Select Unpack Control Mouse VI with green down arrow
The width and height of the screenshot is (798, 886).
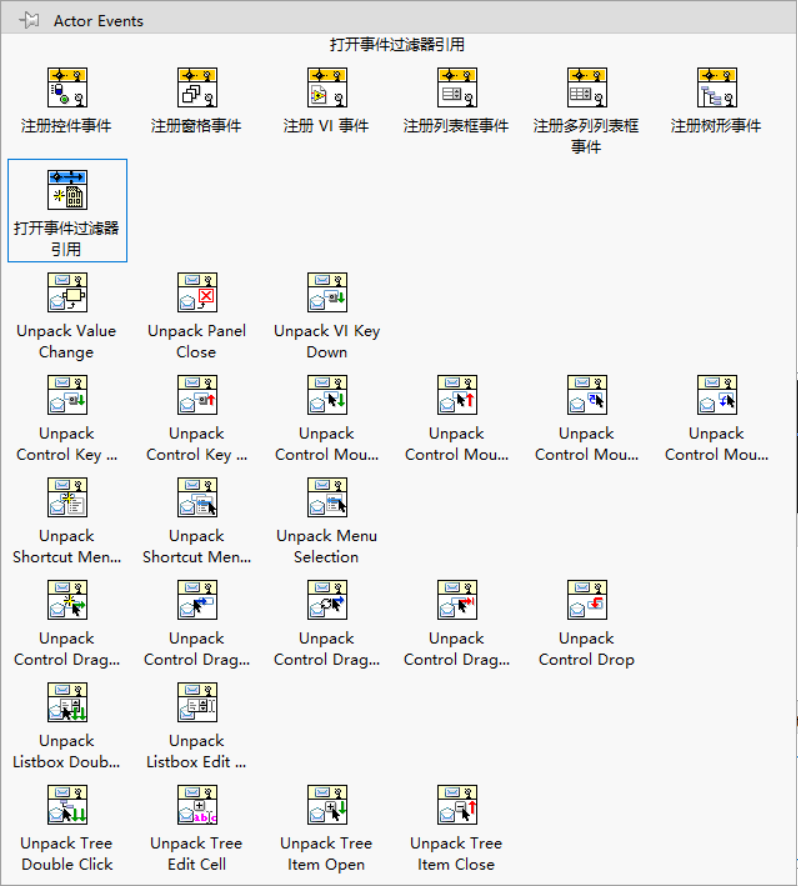(327, 395)
